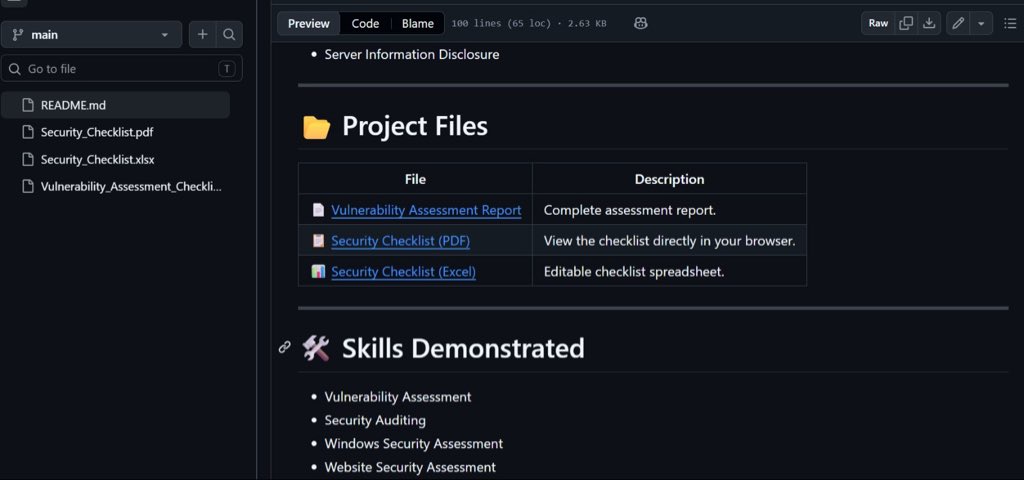Click the 'Server Information Disclosure' list item
Image resolution: width=1024 pixels, height=480 pixels.
411,54
